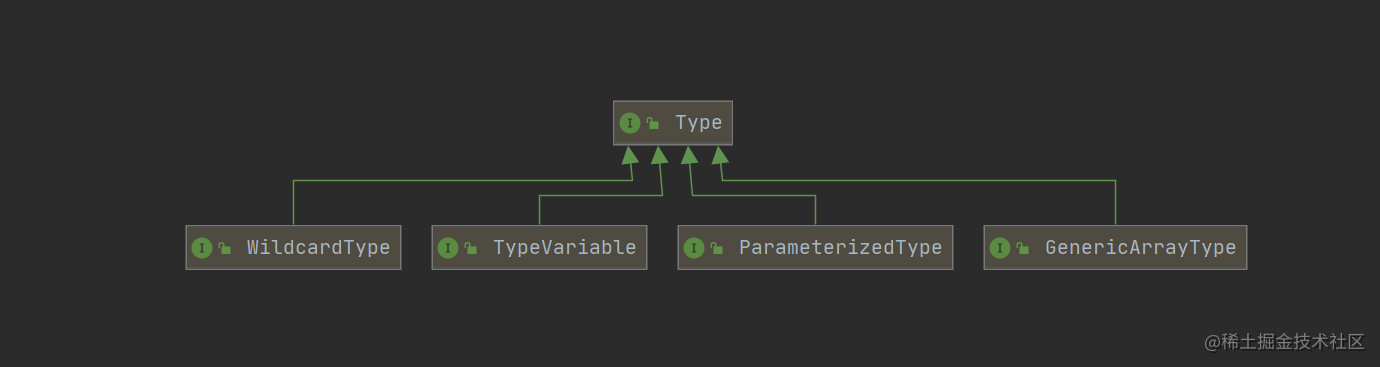This screenshot has height=367, width=1380.
Task: Click the public lock icon on ParameterizedType
Action: pos(717,249)
